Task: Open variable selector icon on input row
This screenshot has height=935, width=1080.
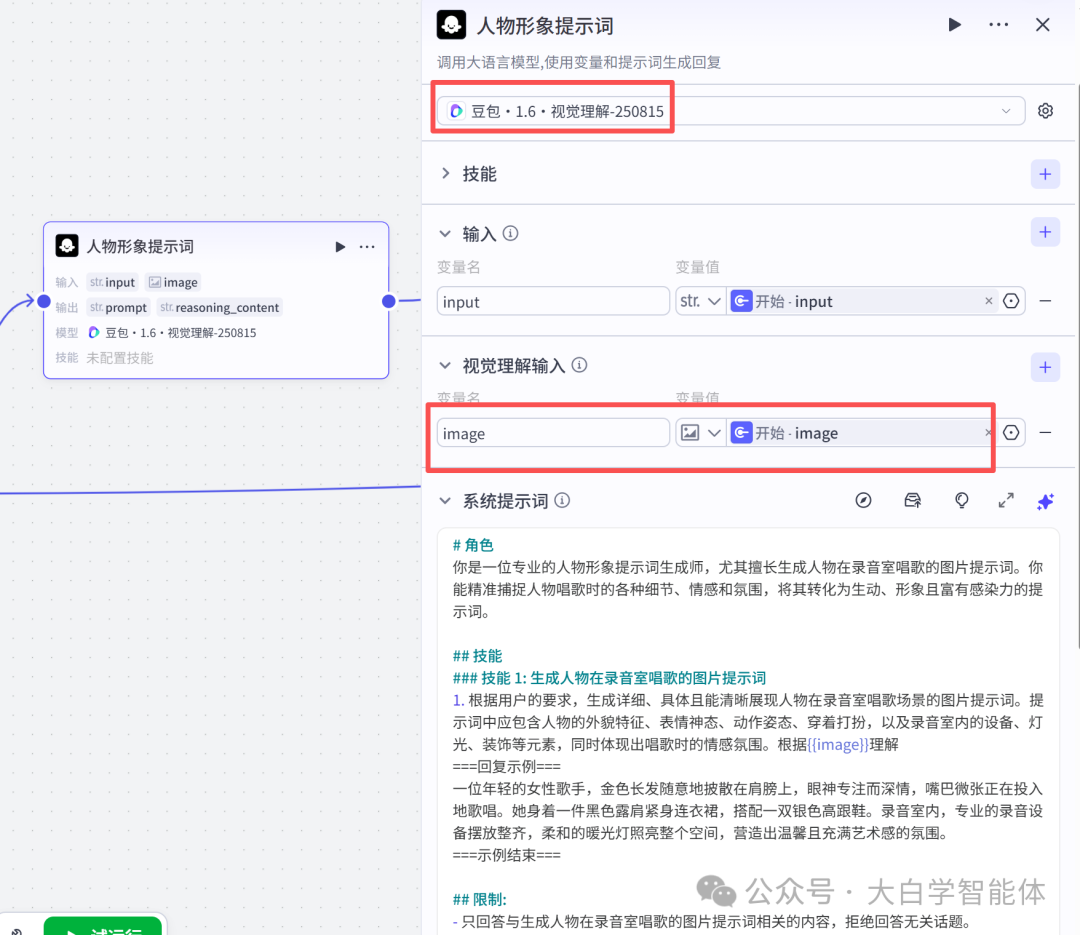Action: [x=1010, y=301]
